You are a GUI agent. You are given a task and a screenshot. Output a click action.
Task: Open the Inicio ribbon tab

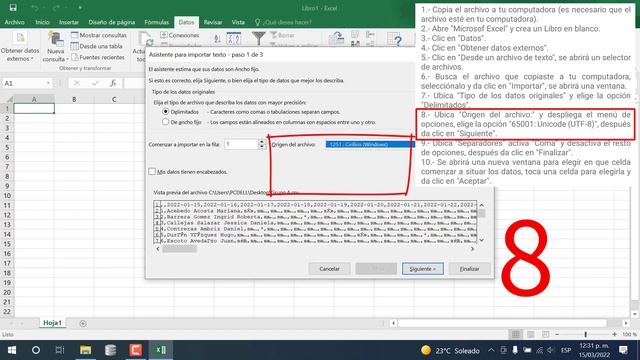(x=42, y=22)
